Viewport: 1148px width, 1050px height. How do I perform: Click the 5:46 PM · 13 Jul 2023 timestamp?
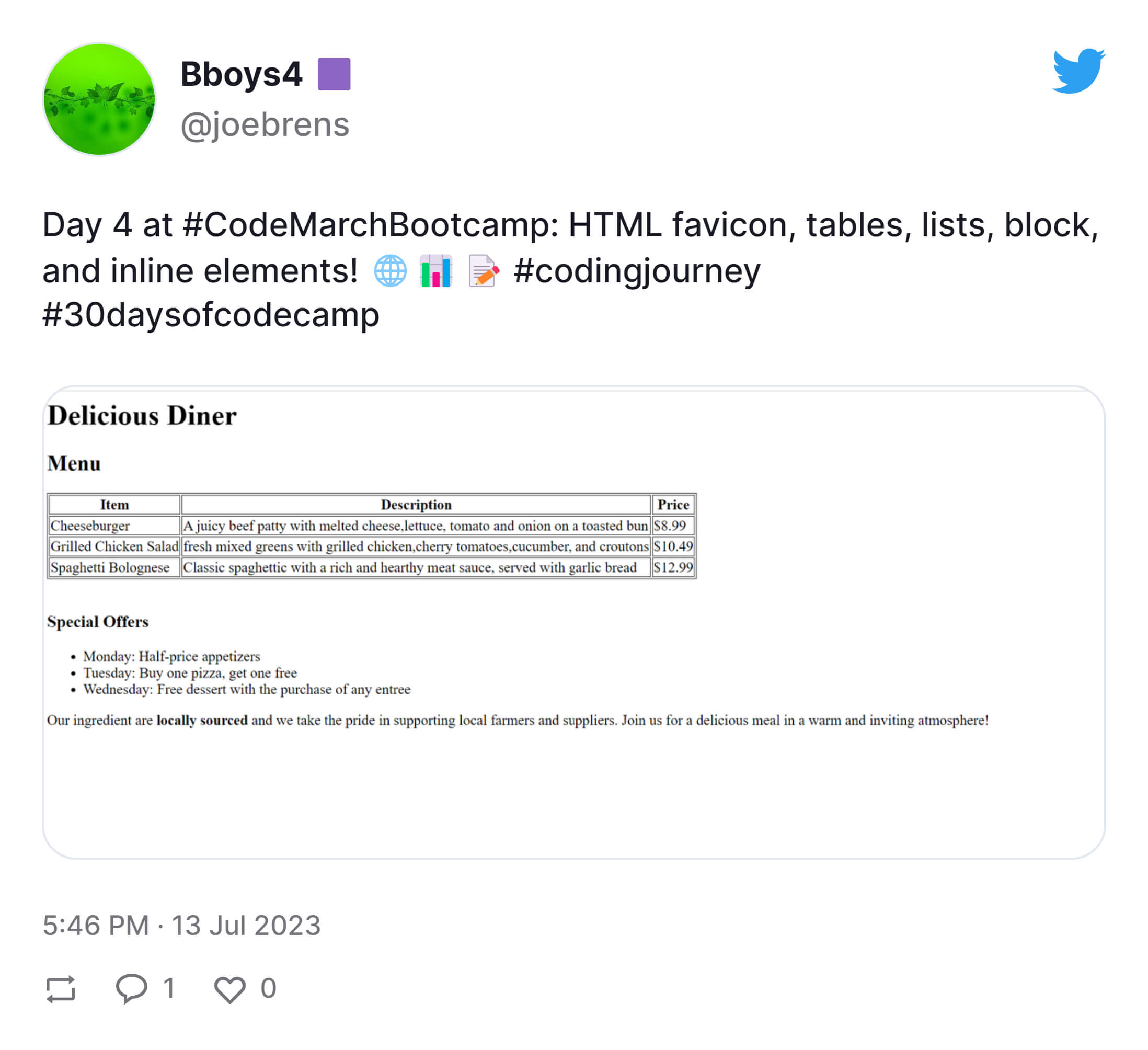click(x=181, y=925)
